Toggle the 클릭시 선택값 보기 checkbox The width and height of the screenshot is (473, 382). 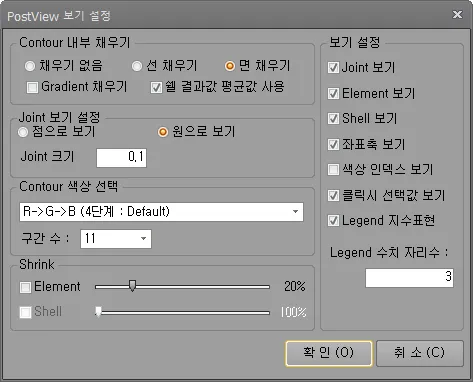(333, 195)
